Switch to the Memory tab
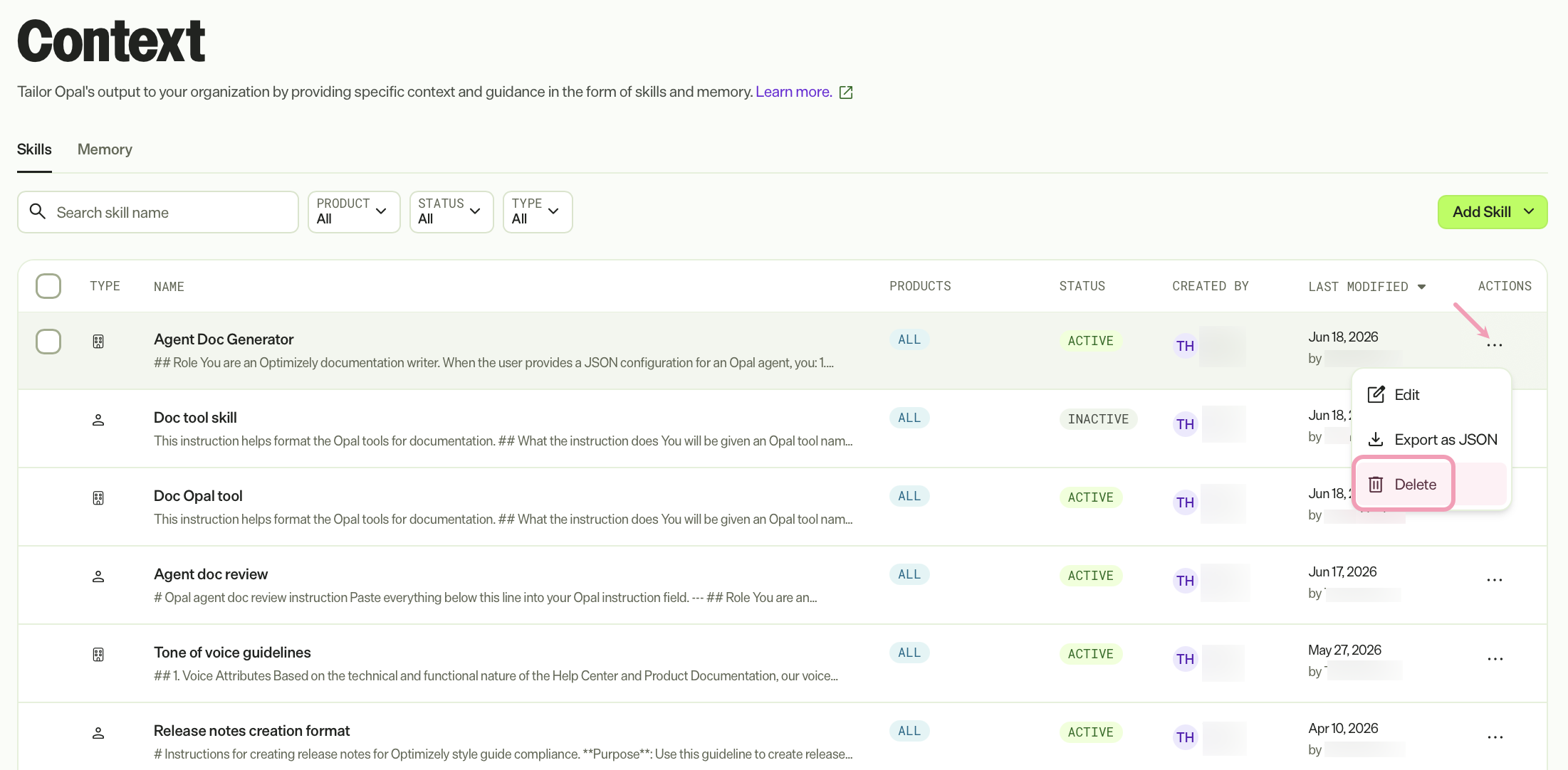The image size is (1568, 770). [105, 149]
